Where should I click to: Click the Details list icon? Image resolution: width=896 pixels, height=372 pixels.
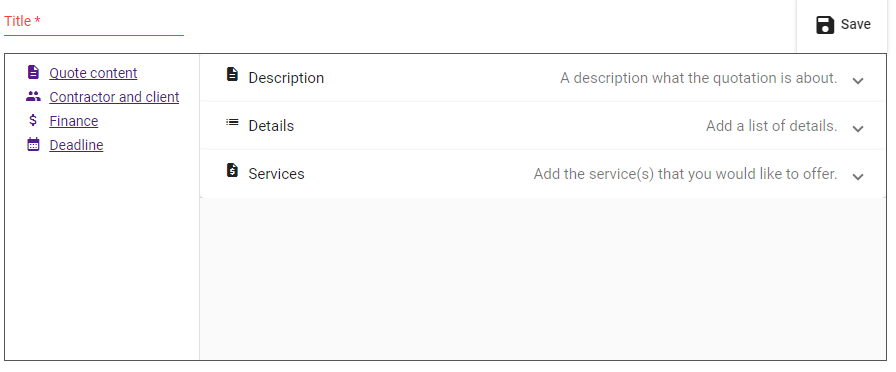(x=232, y=122)
